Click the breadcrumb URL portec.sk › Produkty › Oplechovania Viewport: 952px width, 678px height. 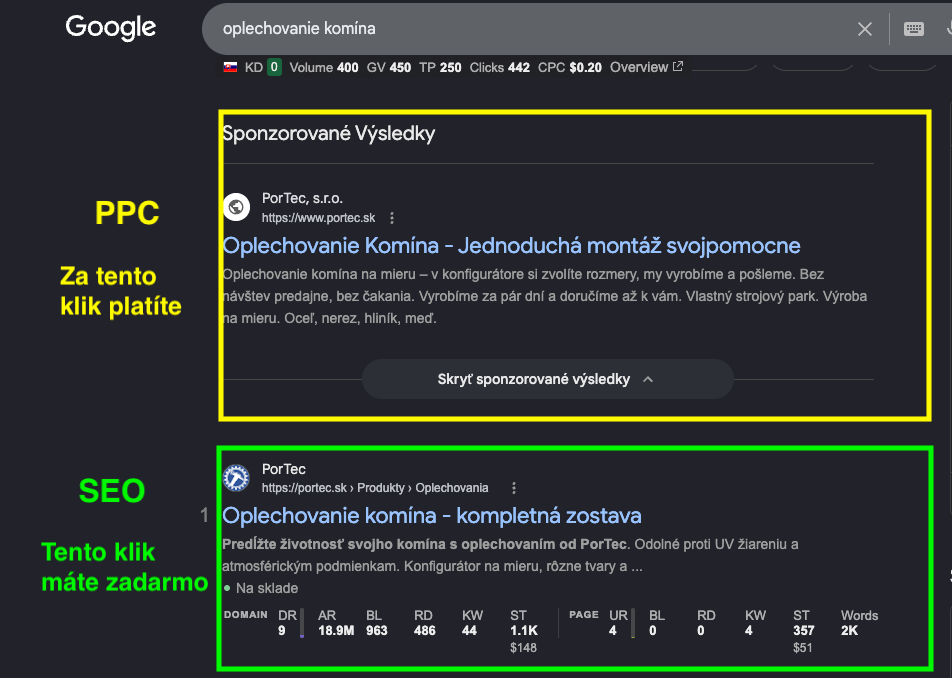click(x=375, y=488)
